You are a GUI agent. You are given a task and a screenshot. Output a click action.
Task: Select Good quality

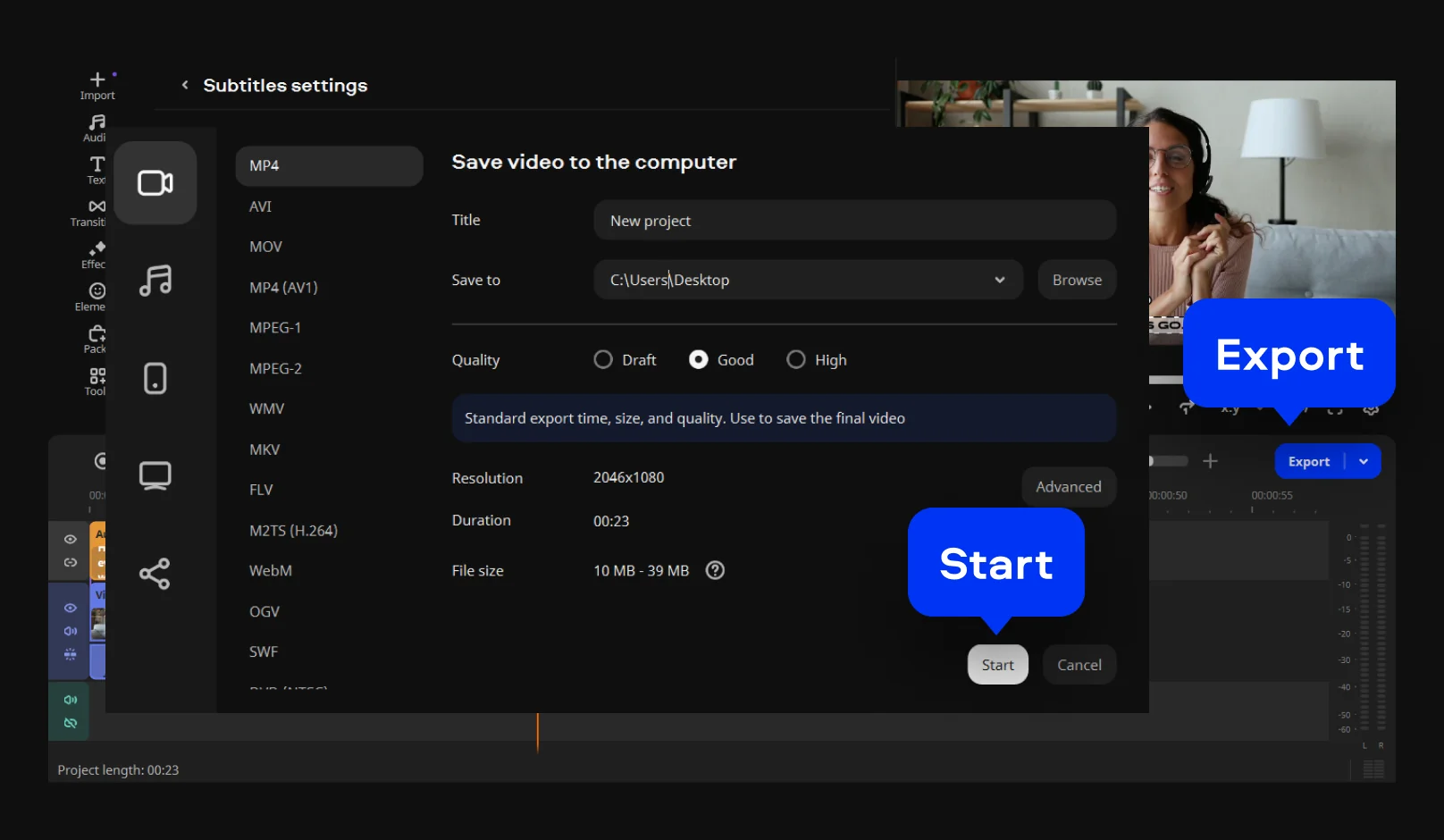click(x=722, y=359)
